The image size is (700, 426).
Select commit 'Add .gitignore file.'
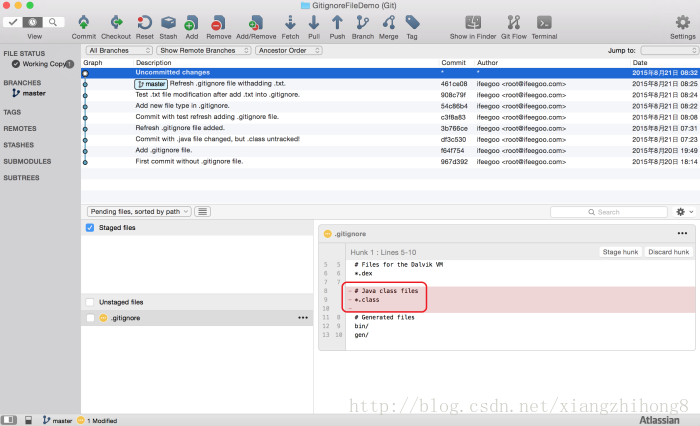[390, 151]
